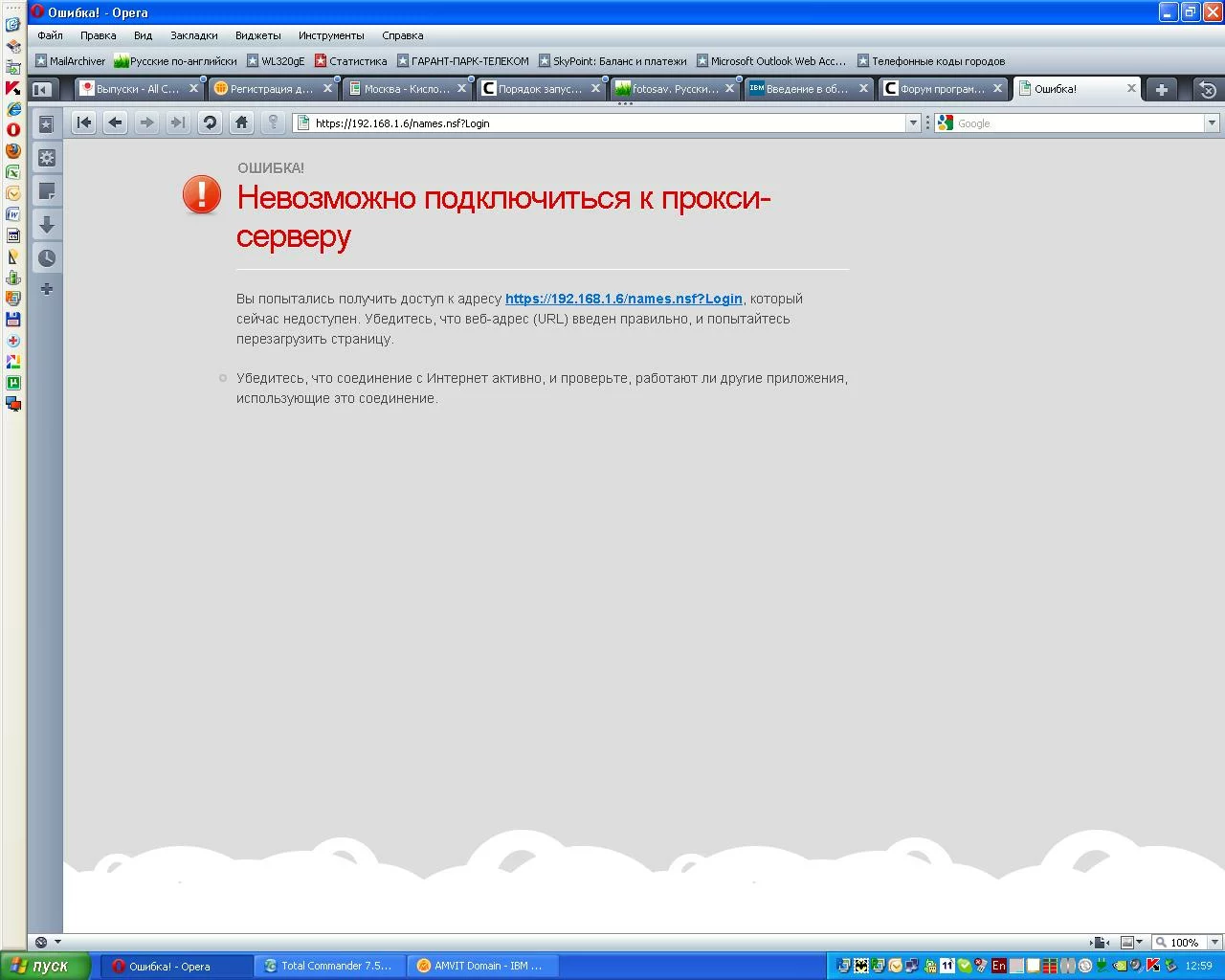
Task: Toggle the side panel visibility button
Action: [42, 89]
